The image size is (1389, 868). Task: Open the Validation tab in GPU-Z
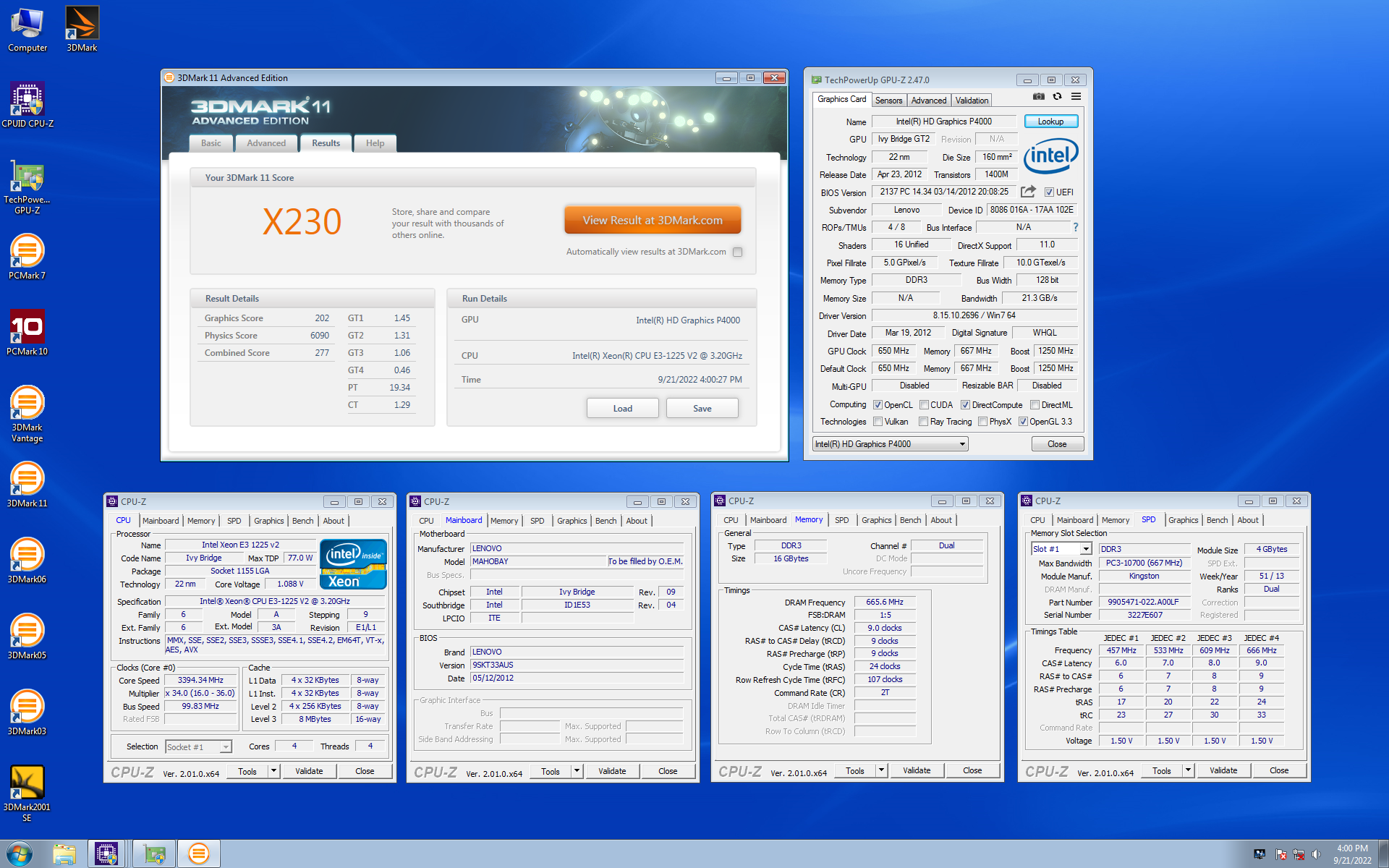(971, 101)
